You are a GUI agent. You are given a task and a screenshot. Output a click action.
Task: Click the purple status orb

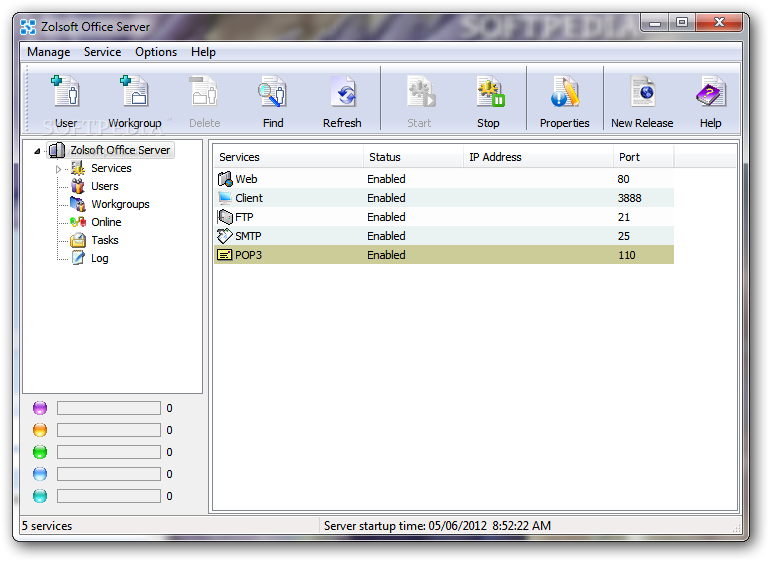pyautogui.click(x=40, y=408)
